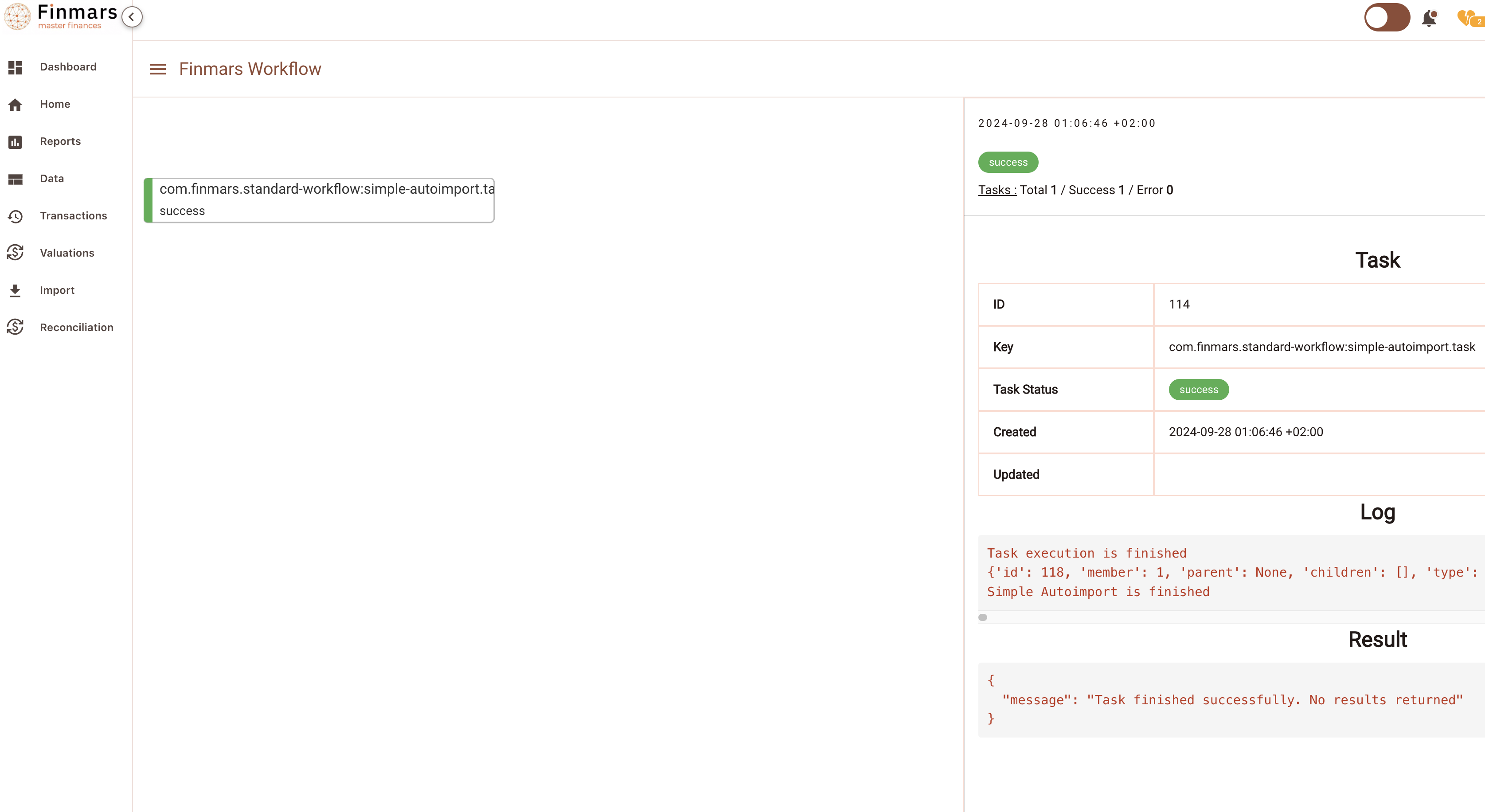Open the Dashboard icon in sidebar
Screen dimensions: 1485x812
[15, 67]
